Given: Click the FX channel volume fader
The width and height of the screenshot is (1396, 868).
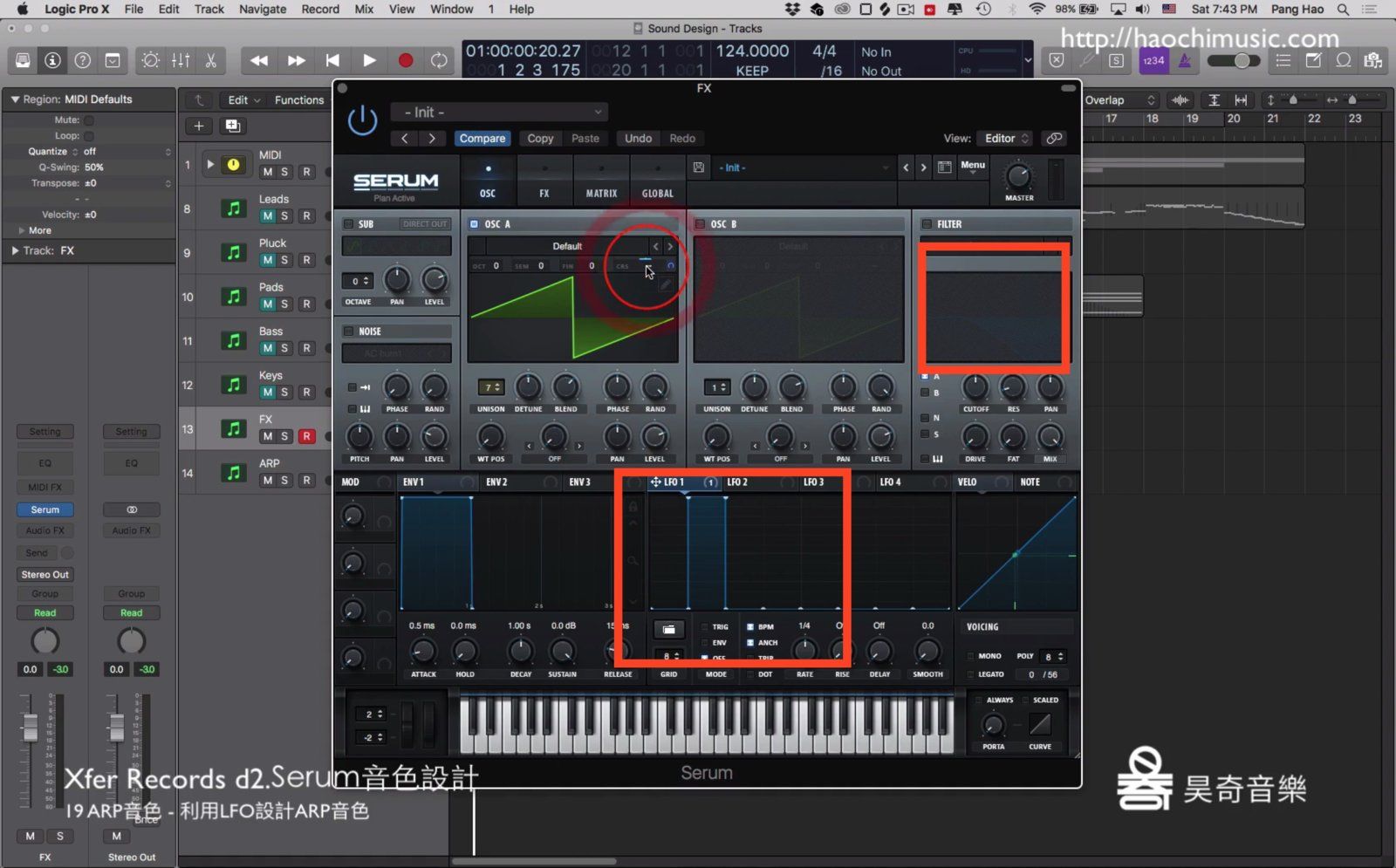Looking at the screenshot, I should click(31, 727).
